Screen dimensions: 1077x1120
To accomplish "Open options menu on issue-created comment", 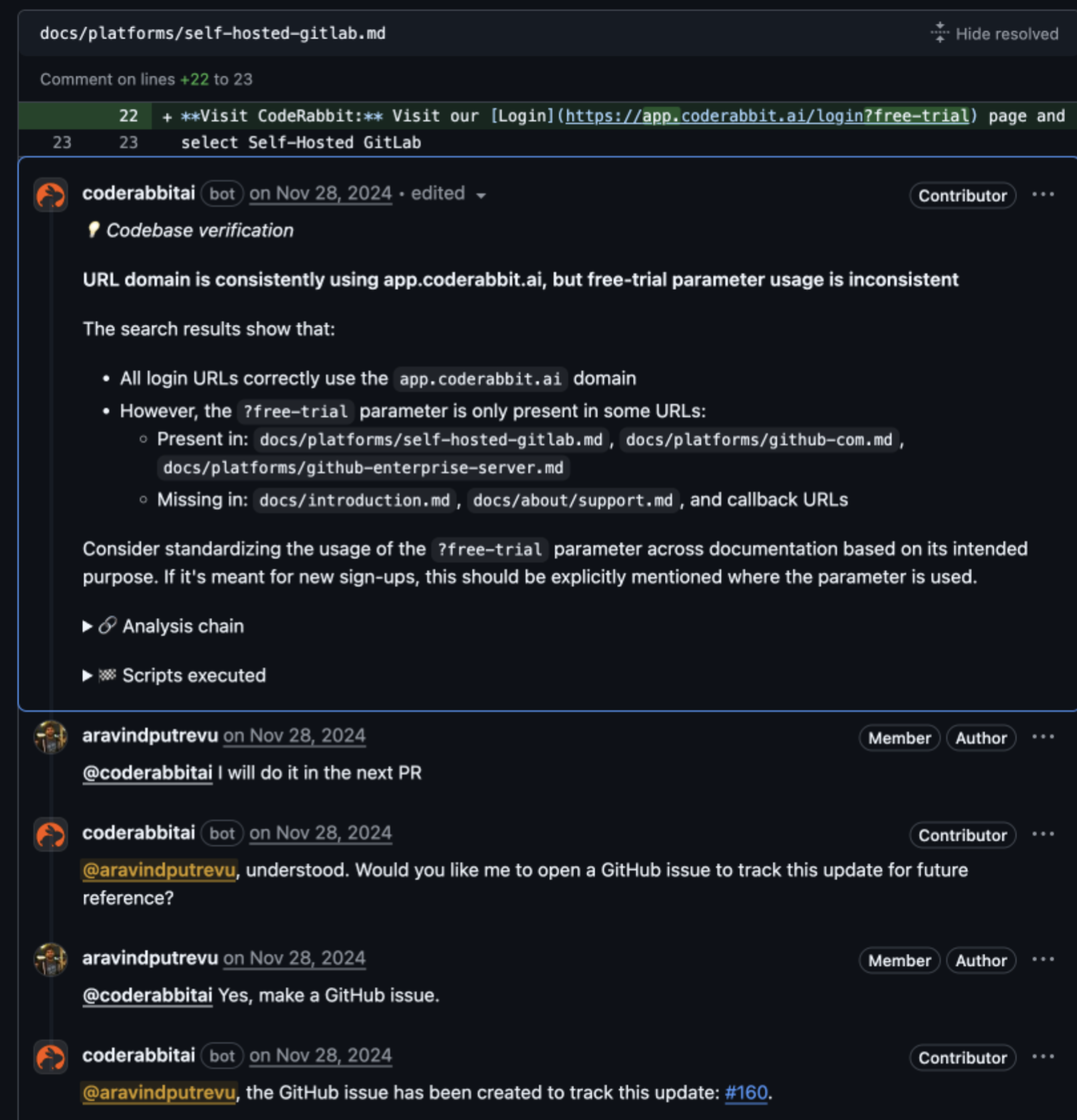I will click(1042, 1057).
